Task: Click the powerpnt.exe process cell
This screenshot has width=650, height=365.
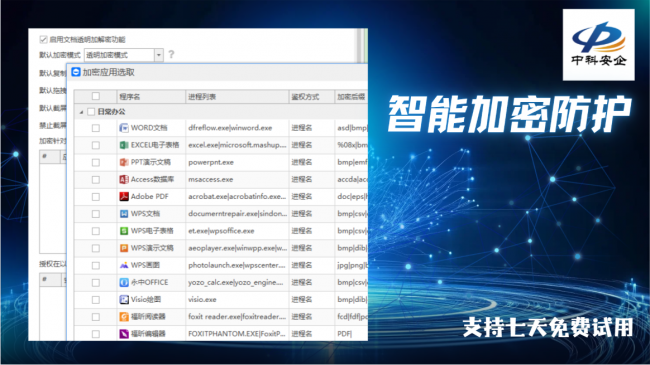Action: 237,162
